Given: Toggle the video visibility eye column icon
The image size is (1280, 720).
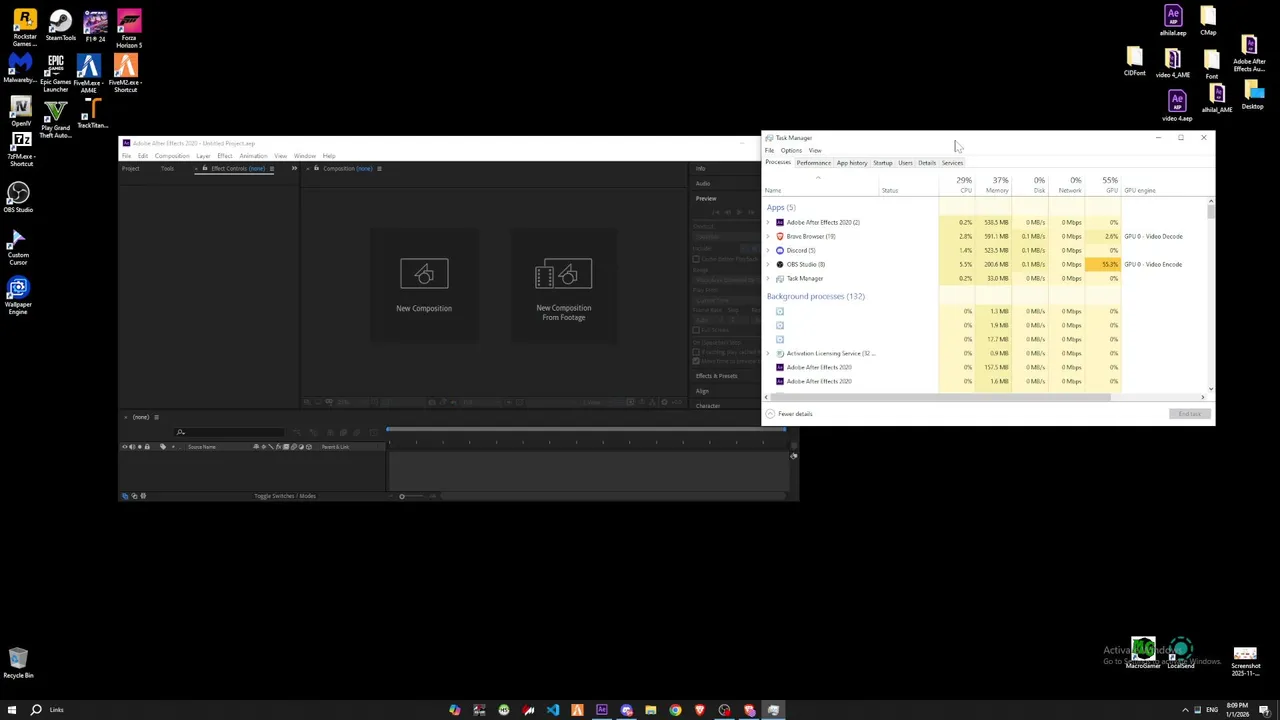Looking at the screenshot, I should [125, 447].
